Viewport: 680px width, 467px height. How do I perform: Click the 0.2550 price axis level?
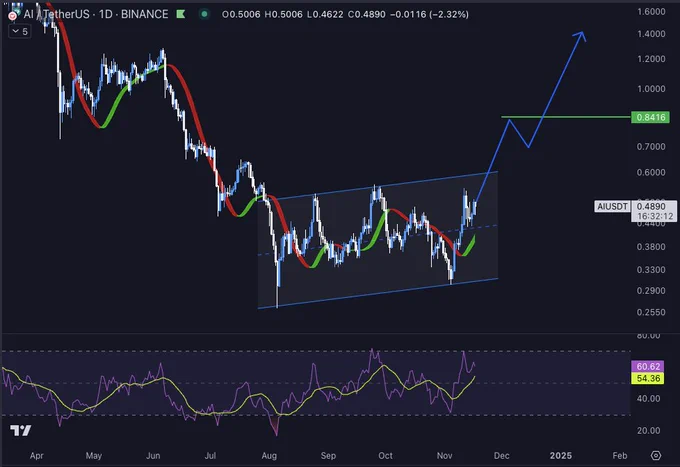click(651, 312)
